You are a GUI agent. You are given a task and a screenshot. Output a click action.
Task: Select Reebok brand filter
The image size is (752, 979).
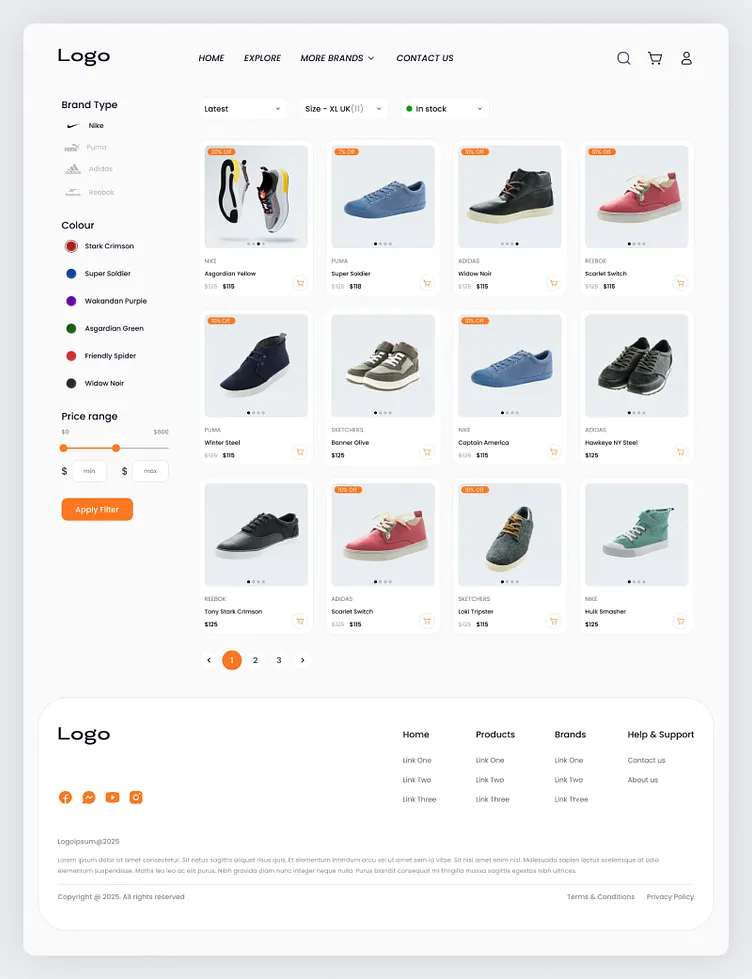click(90, 192)
